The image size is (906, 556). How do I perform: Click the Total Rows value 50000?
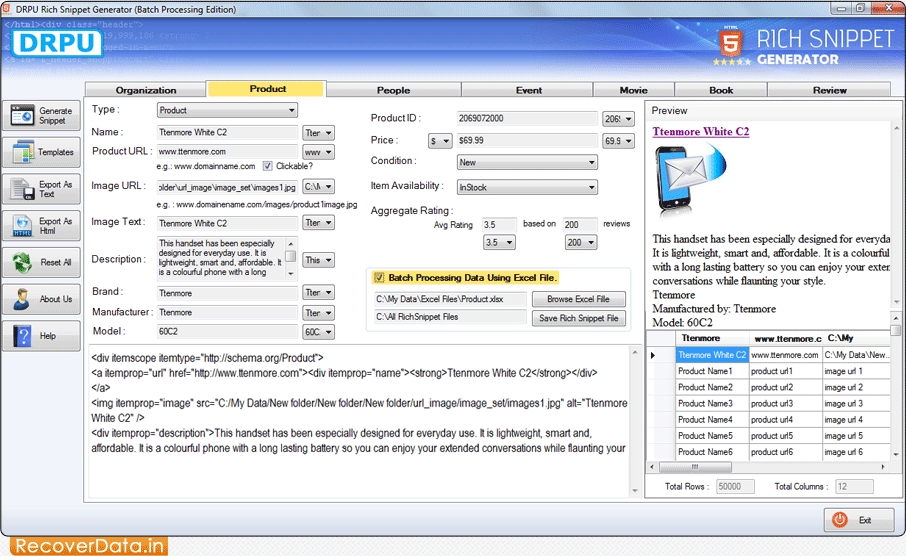tap(735, 487)
